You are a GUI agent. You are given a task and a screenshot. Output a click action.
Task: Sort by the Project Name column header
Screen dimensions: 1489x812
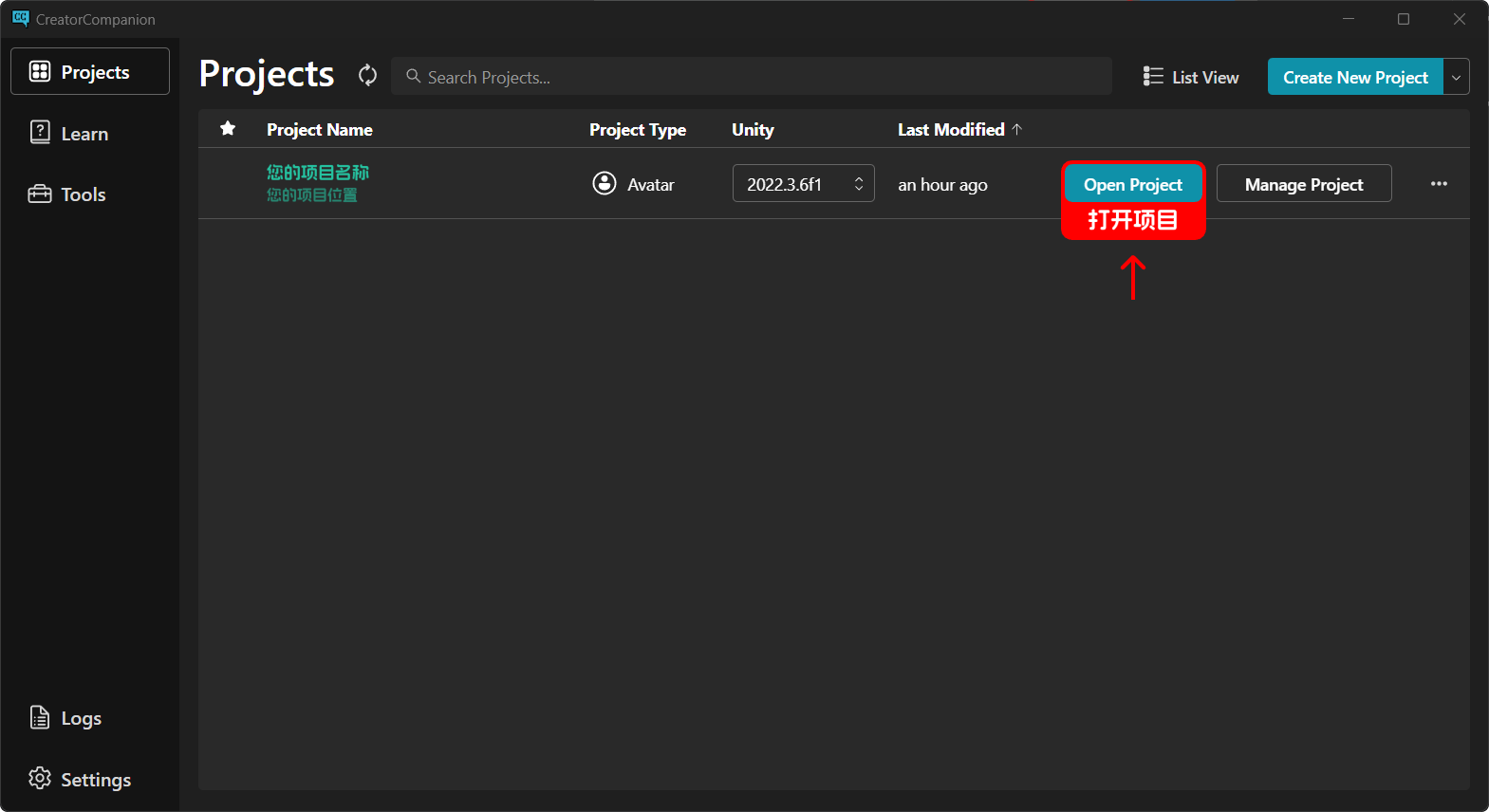point(319,130)
